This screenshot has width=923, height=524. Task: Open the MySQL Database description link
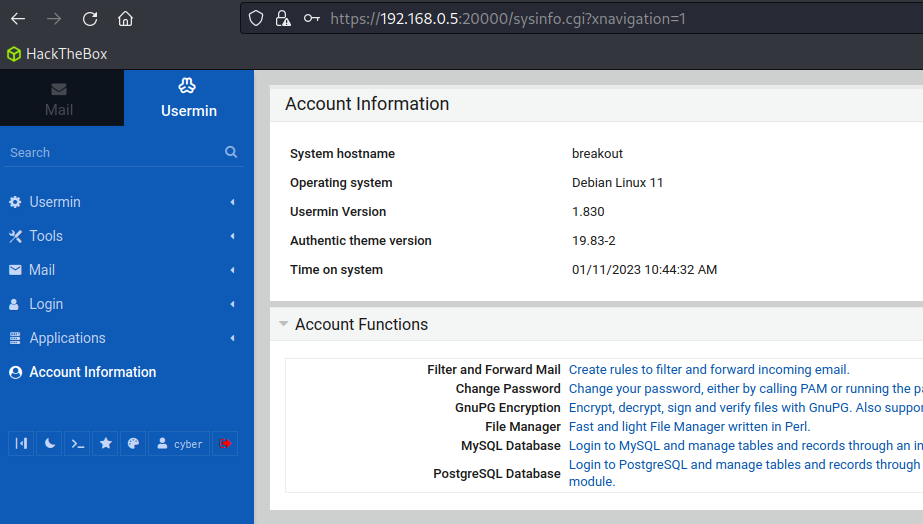(x=745, y=446)
